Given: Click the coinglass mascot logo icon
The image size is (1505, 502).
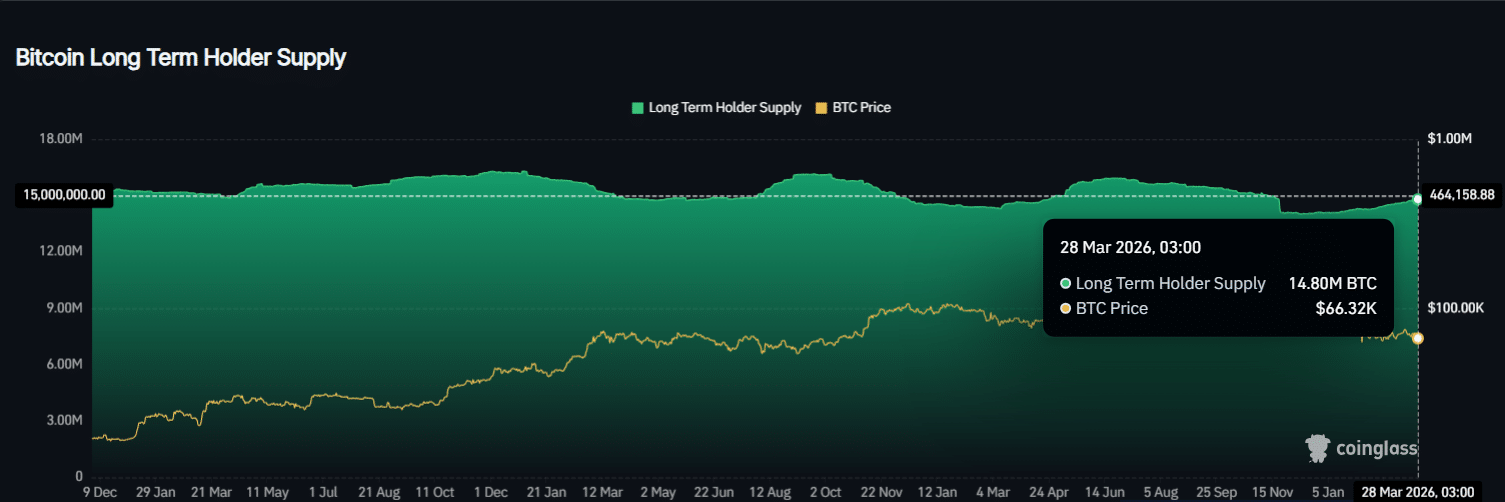Looking at the screenshot, I should (x=1318, y=449).
